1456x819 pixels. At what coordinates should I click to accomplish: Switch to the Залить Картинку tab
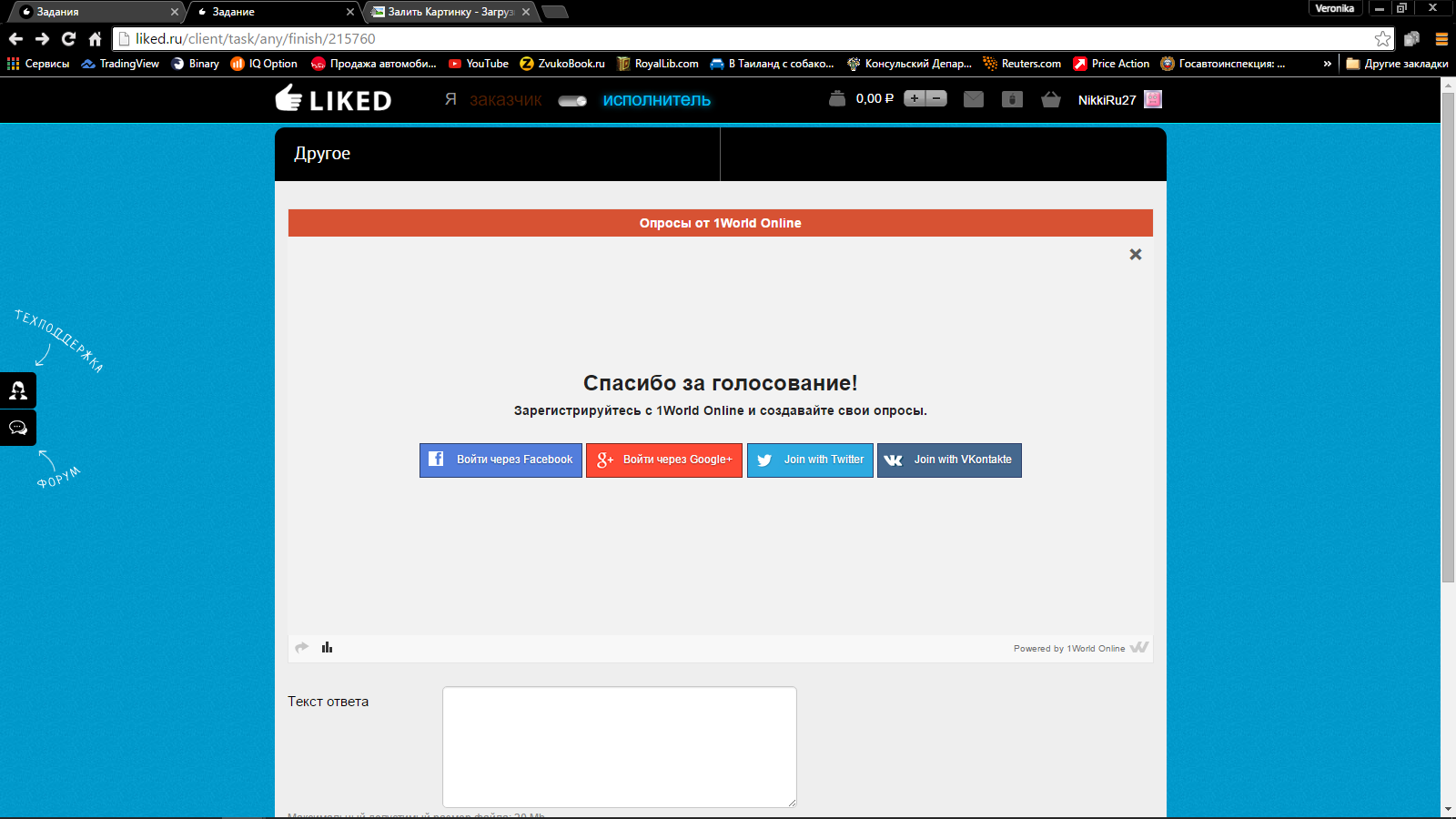pyautogui.click(x=449, y=12)
